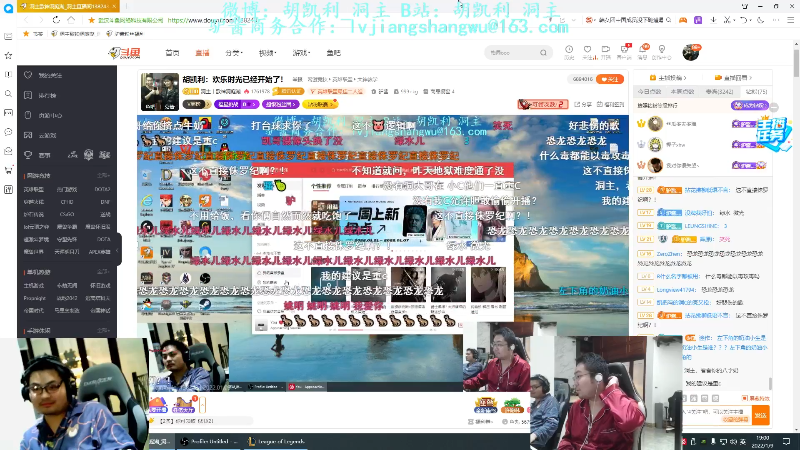The width and height of the screenshot is (800, 450).
Task: Expand the 分类 navigation dropdown
Action: (234, 53)
